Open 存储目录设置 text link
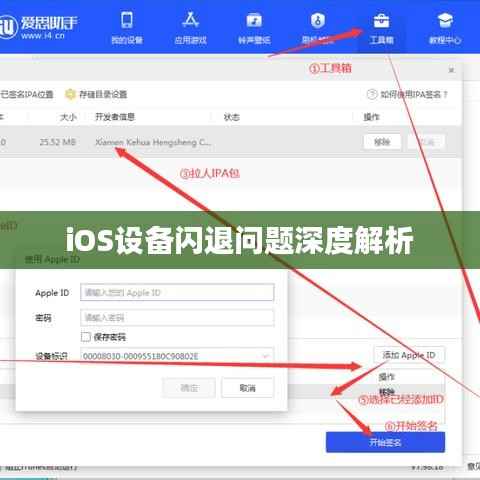 (x=103, y=94)
